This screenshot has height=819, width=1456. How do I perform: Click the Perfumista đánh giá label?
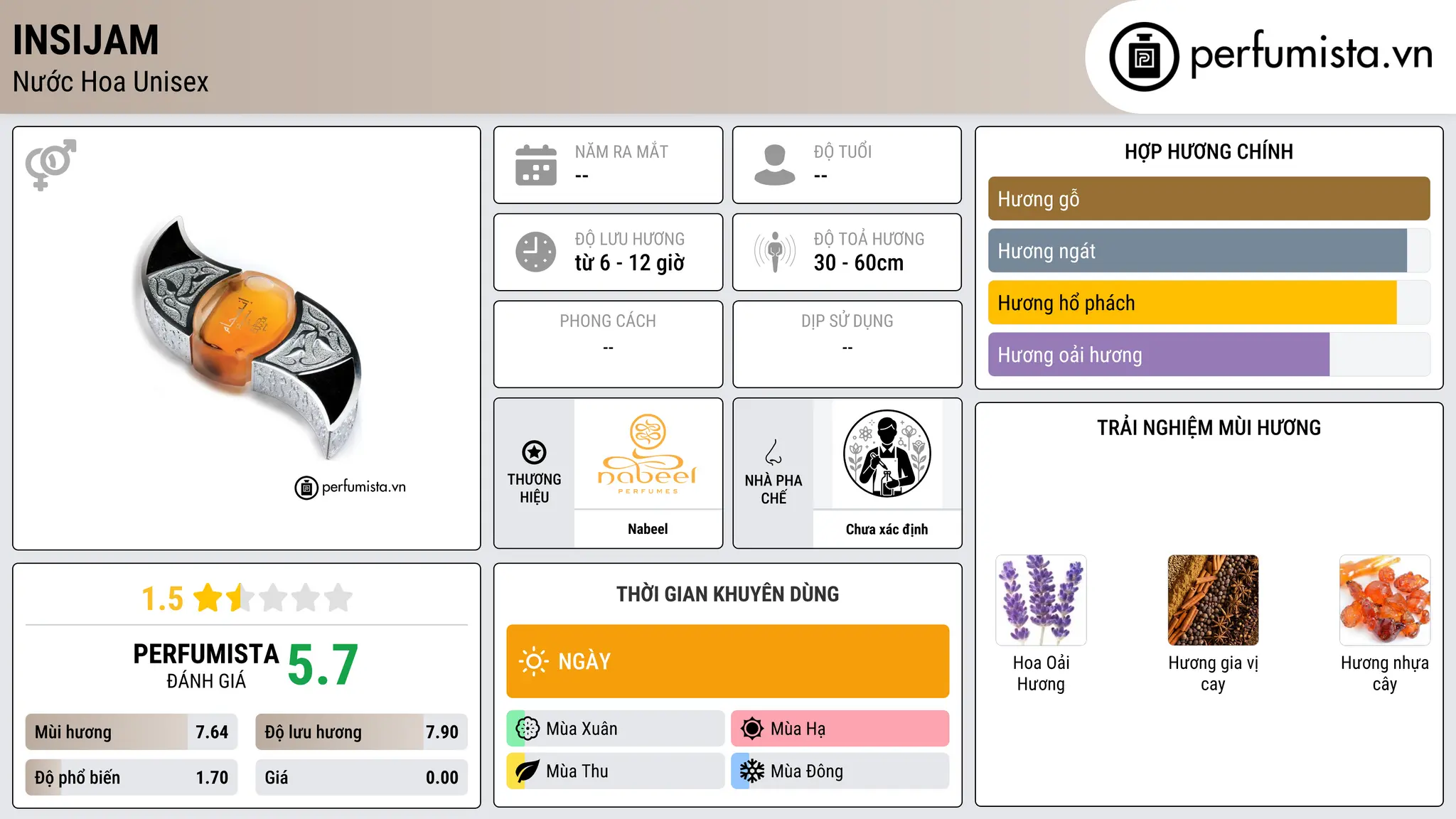(206, 665)
